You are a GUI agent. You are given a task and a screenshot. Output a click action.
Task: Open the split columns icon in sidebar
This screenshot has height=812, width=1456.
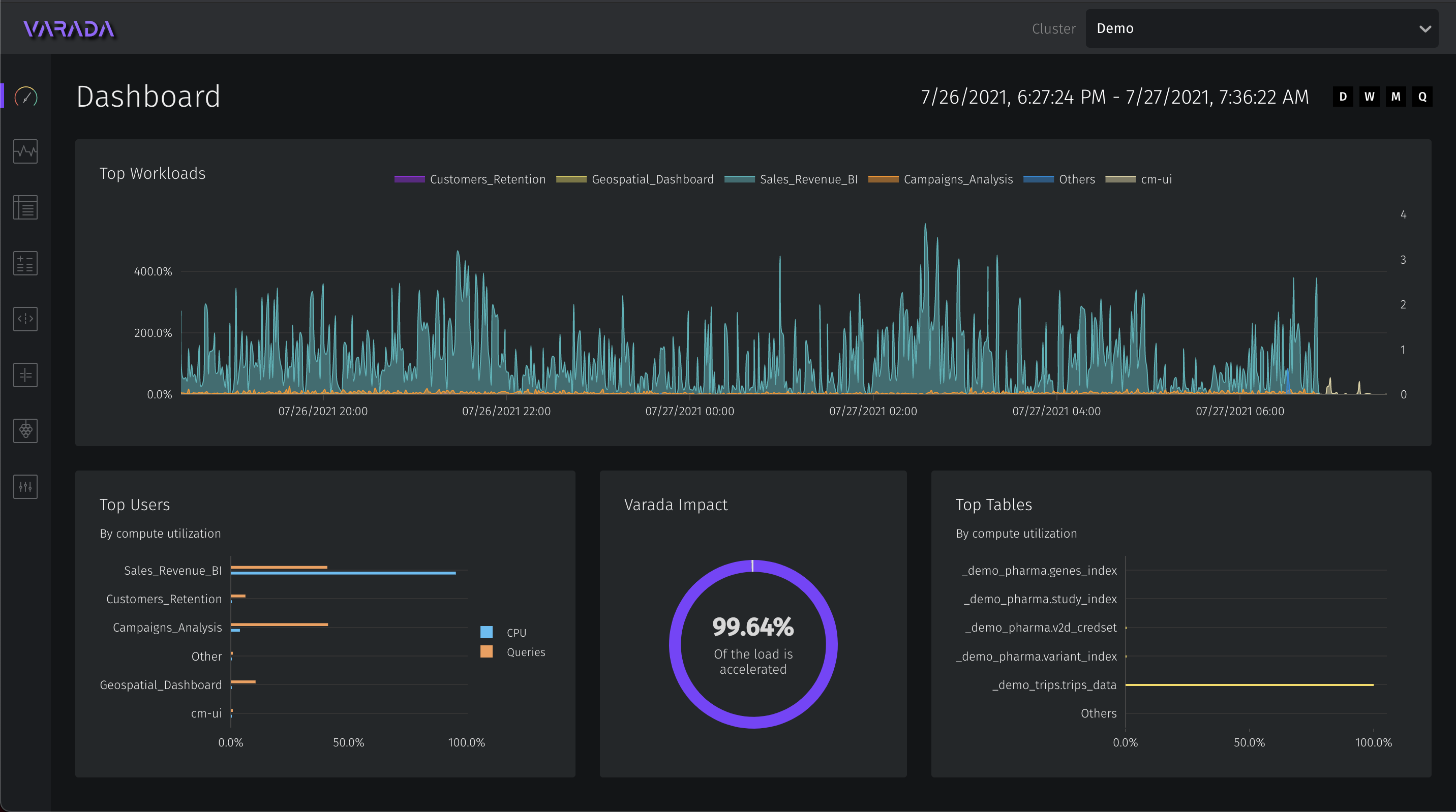click(25, 375)
